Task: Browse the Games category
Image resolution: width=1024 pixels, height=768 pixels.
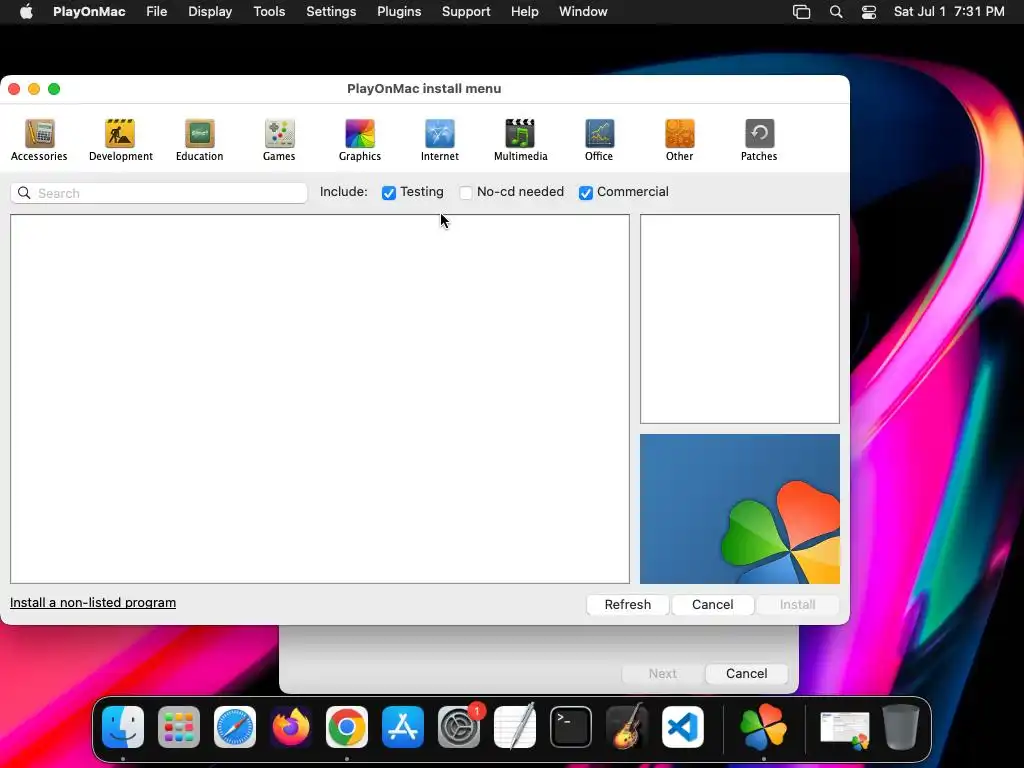Action: [x=280, y=140]
